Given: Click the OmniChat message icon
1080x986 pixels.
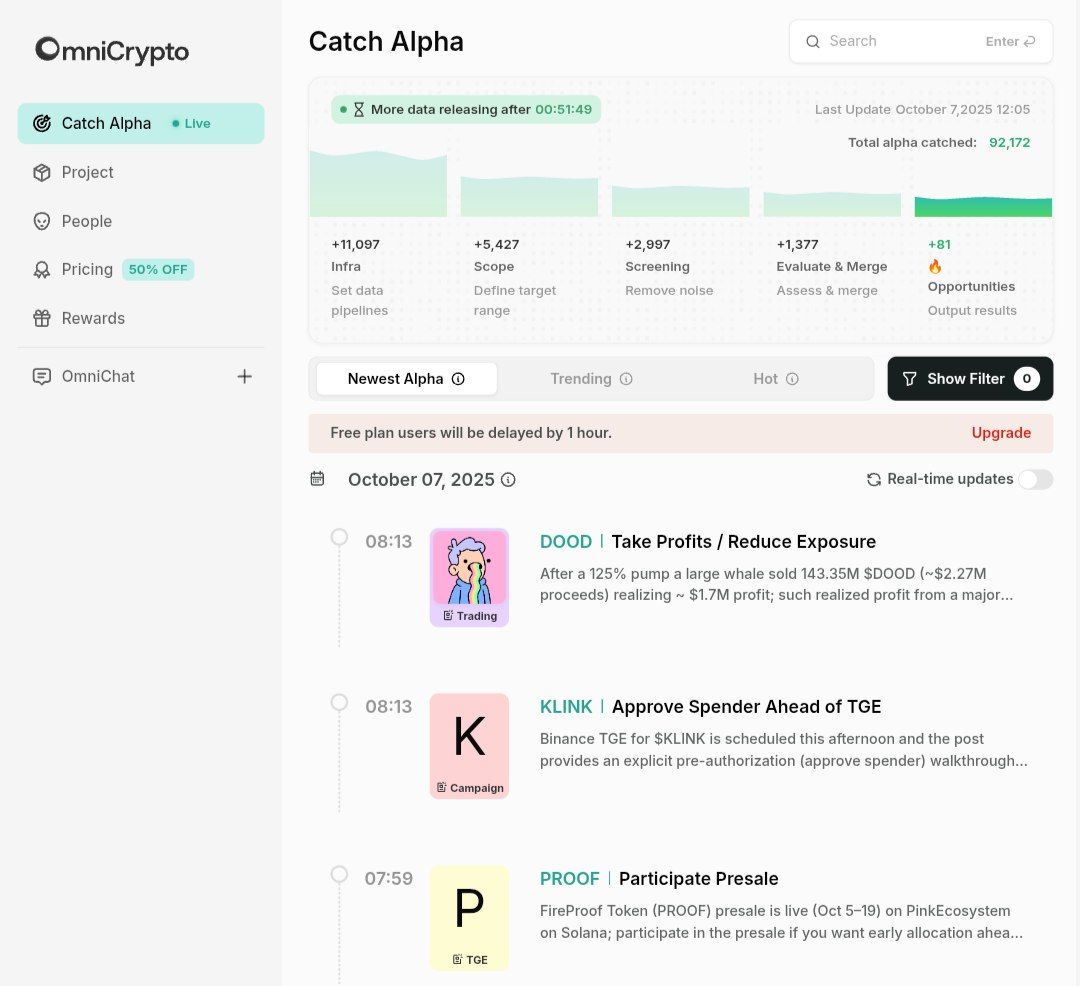Looking at the screenshot, I should (x=42, y=376).
